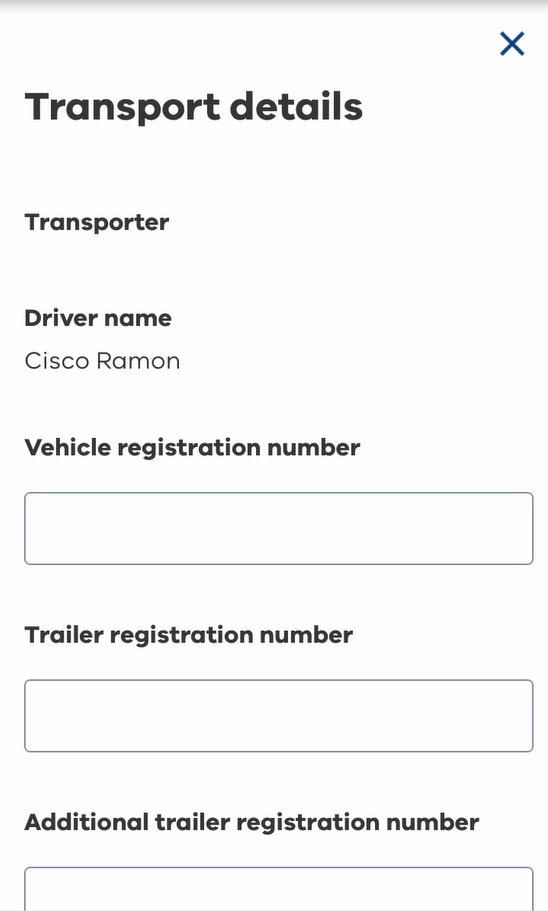Place cursor in the vehicle registration box

pyautogui.click(x=278, y=528)
